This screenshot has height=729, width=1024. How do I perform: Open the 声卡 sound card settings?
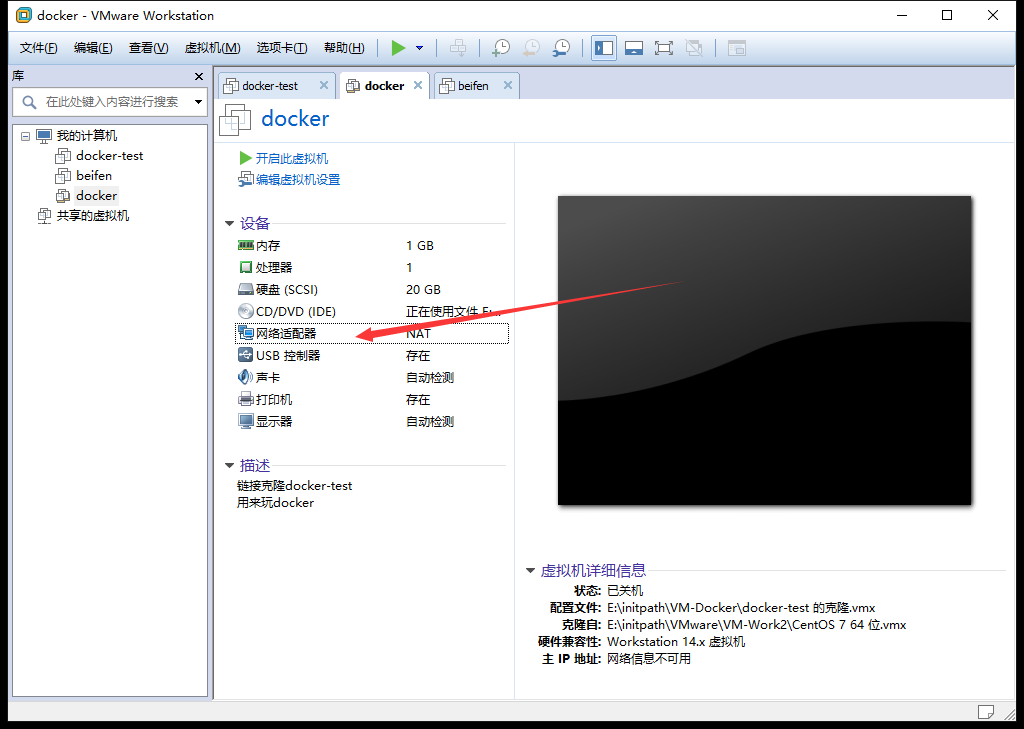(x=263, y=377)
